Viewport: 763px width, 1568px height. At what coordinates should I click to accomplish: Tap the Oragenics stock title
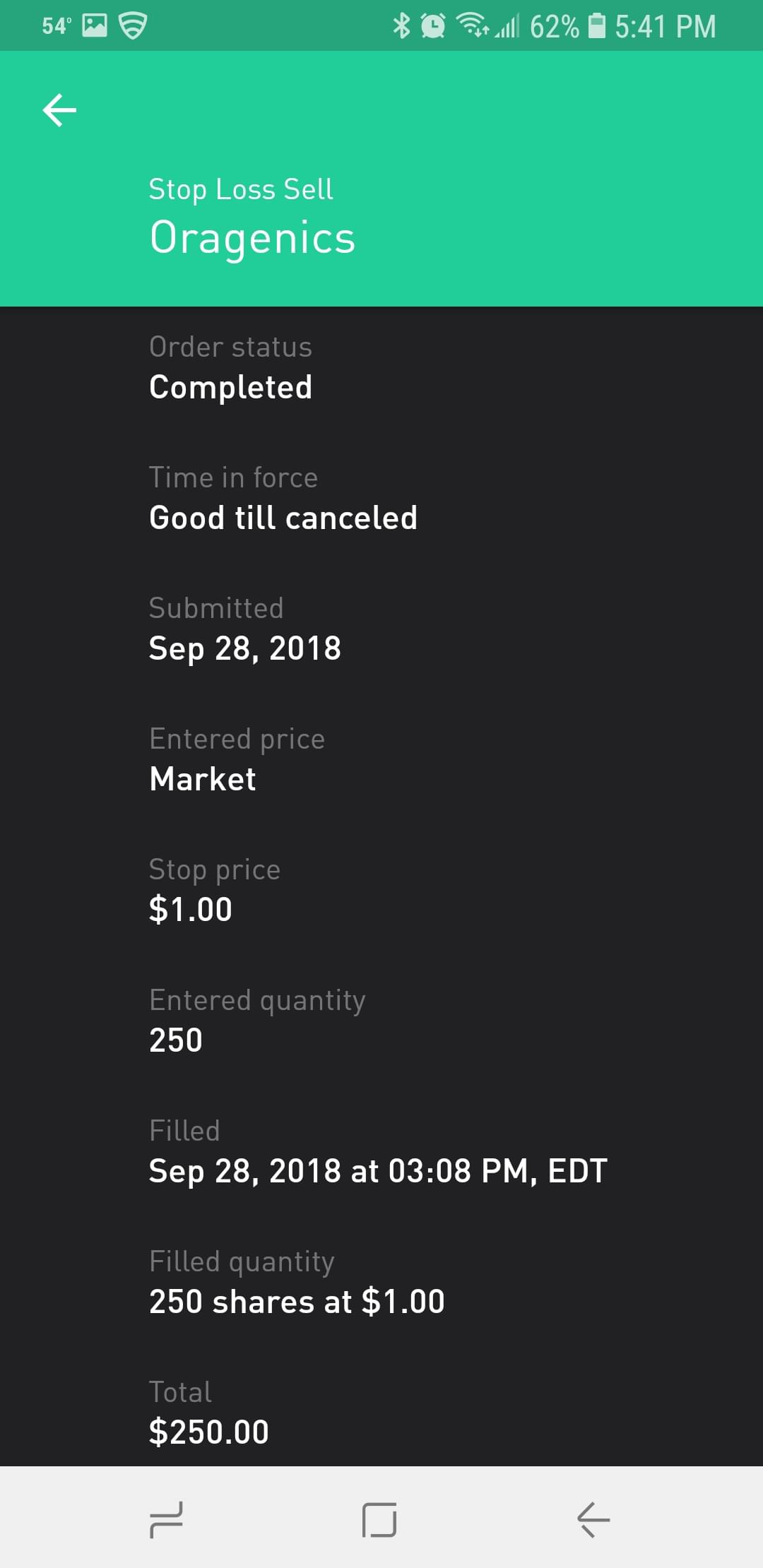pos(252,237)
